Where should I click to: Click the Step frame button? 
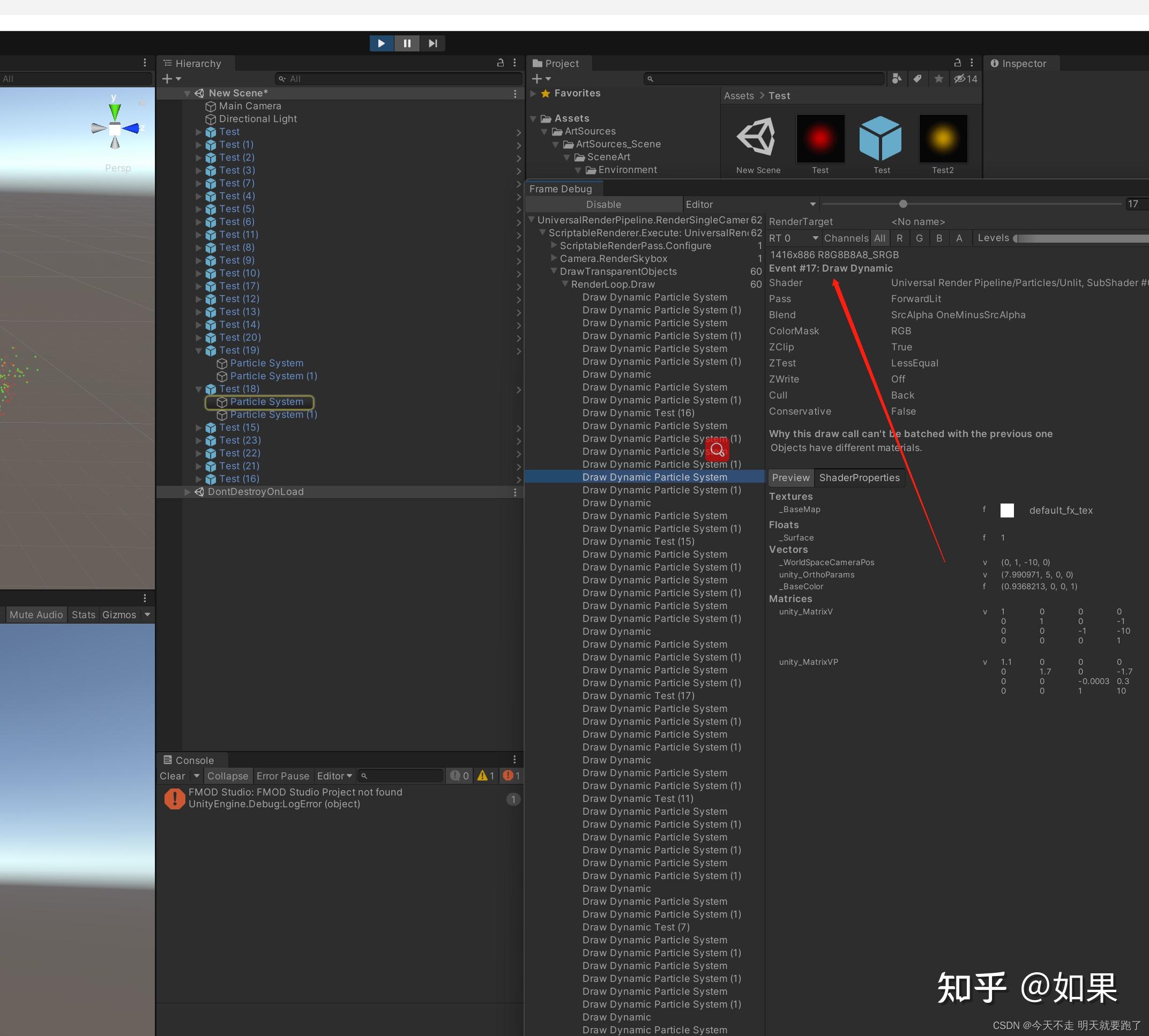[x=432, y=43]
